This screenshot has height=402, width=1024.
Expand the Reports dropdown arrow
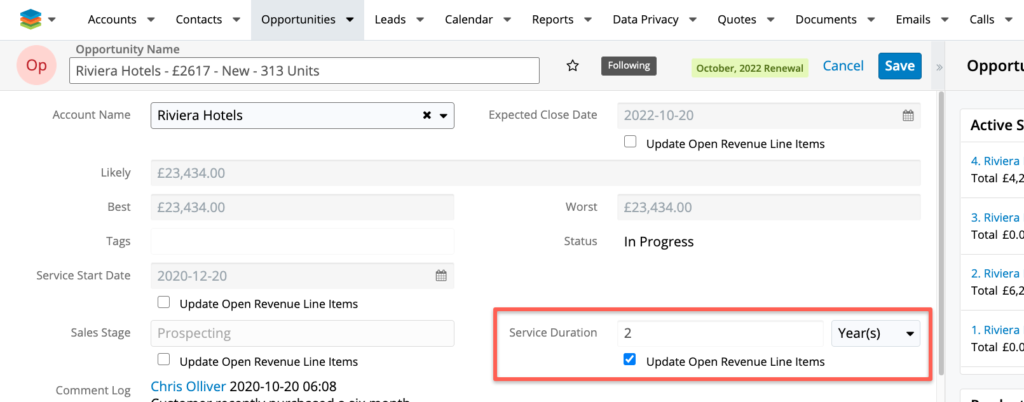pyautogui.click(x=588, y=20)
